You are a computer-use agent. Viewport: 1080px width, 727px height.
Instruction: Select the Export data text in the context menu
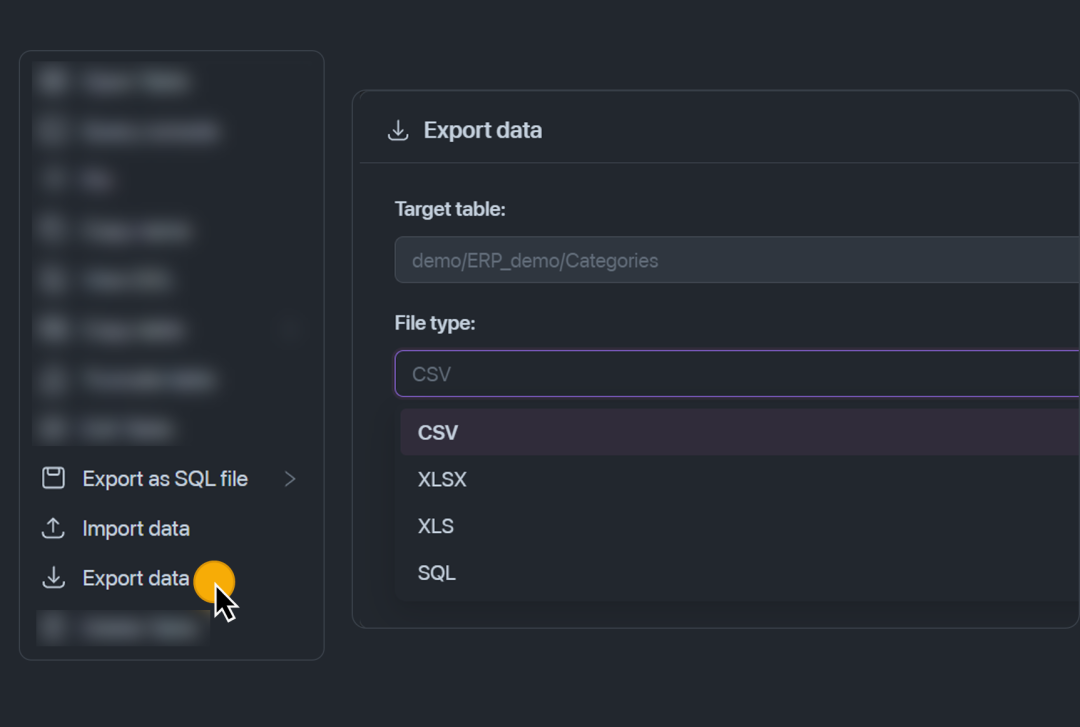click(135, 578)
